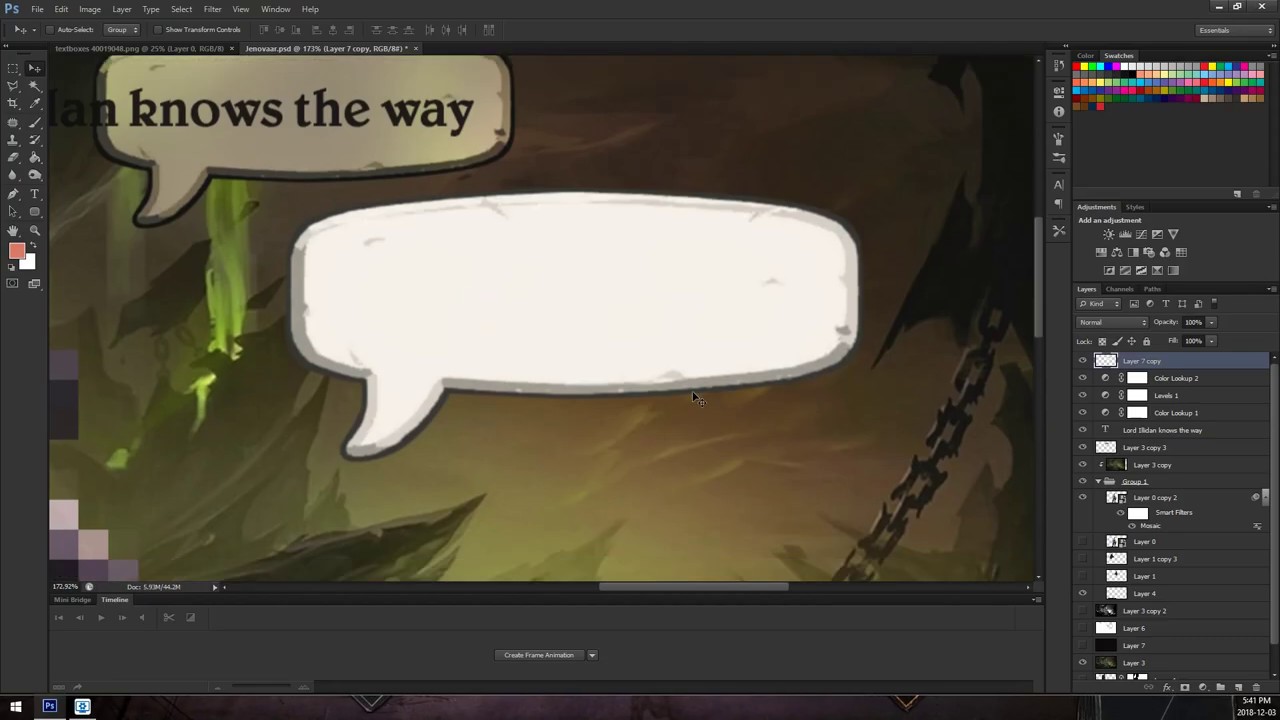1280x720 pixels.
Task: Select the Crop tool
Action: coord(13,103)
